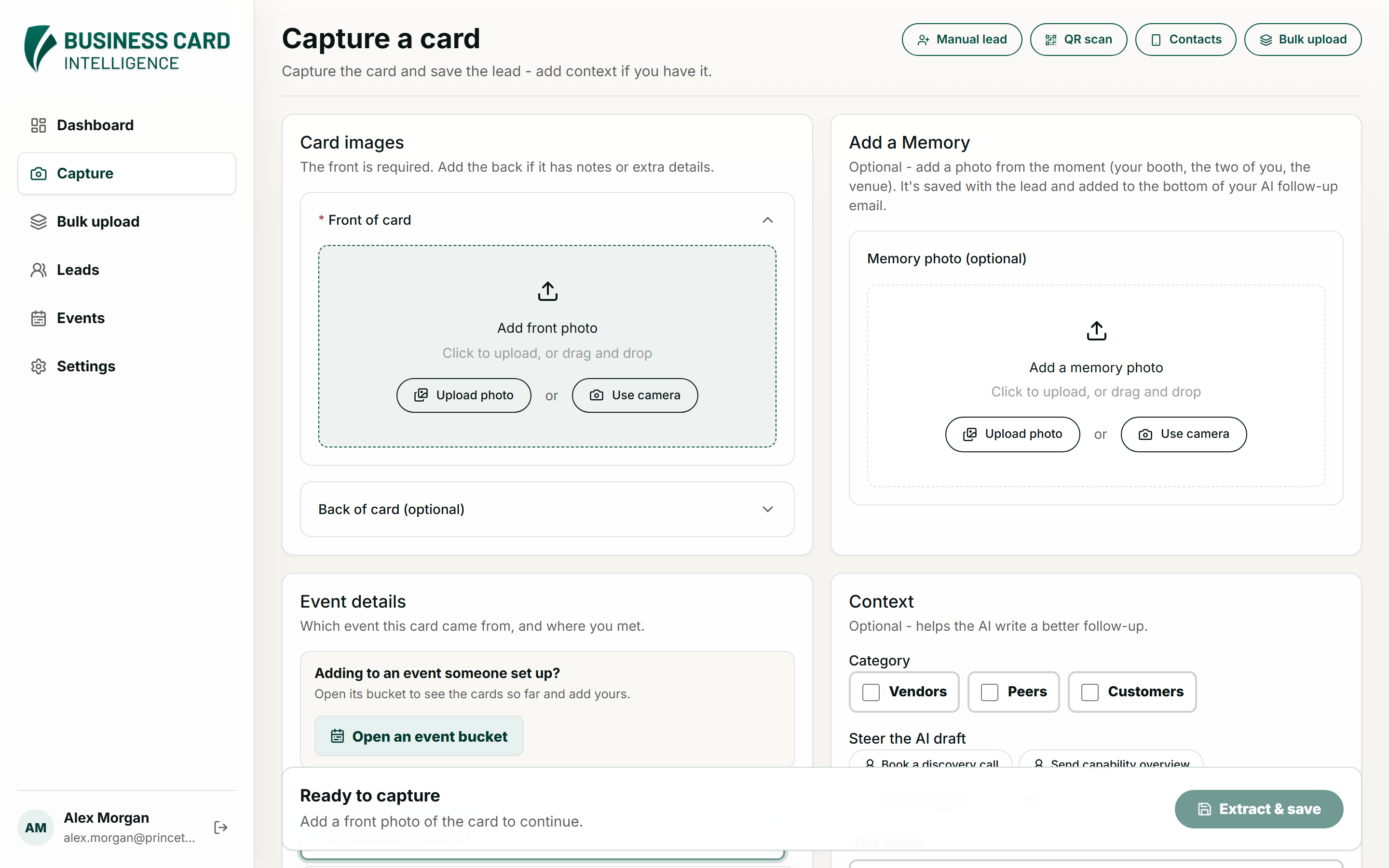Image resolution: width=1389 pixels, height=868 pixels.
Task: Click the phone icon on Contacts button
Action: (1156, 40)
